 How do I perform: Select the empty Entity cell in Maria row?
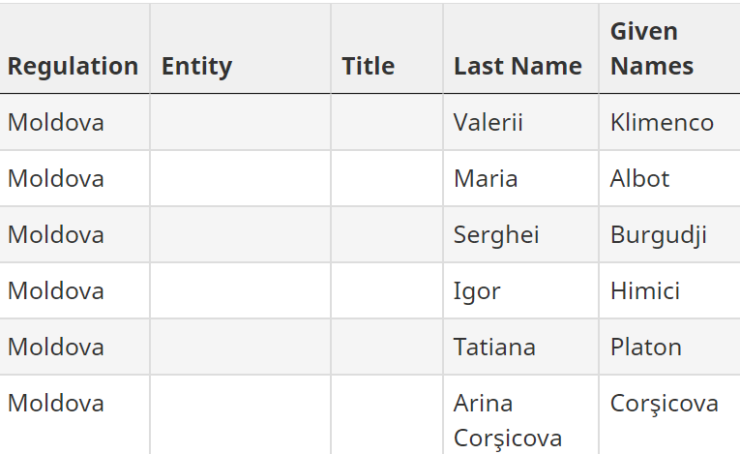[240, 178]
